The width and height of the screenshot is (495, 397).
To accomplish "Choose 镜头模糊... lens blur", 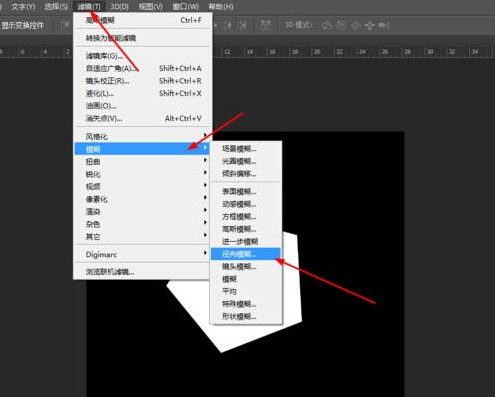I will coord(246,267).
